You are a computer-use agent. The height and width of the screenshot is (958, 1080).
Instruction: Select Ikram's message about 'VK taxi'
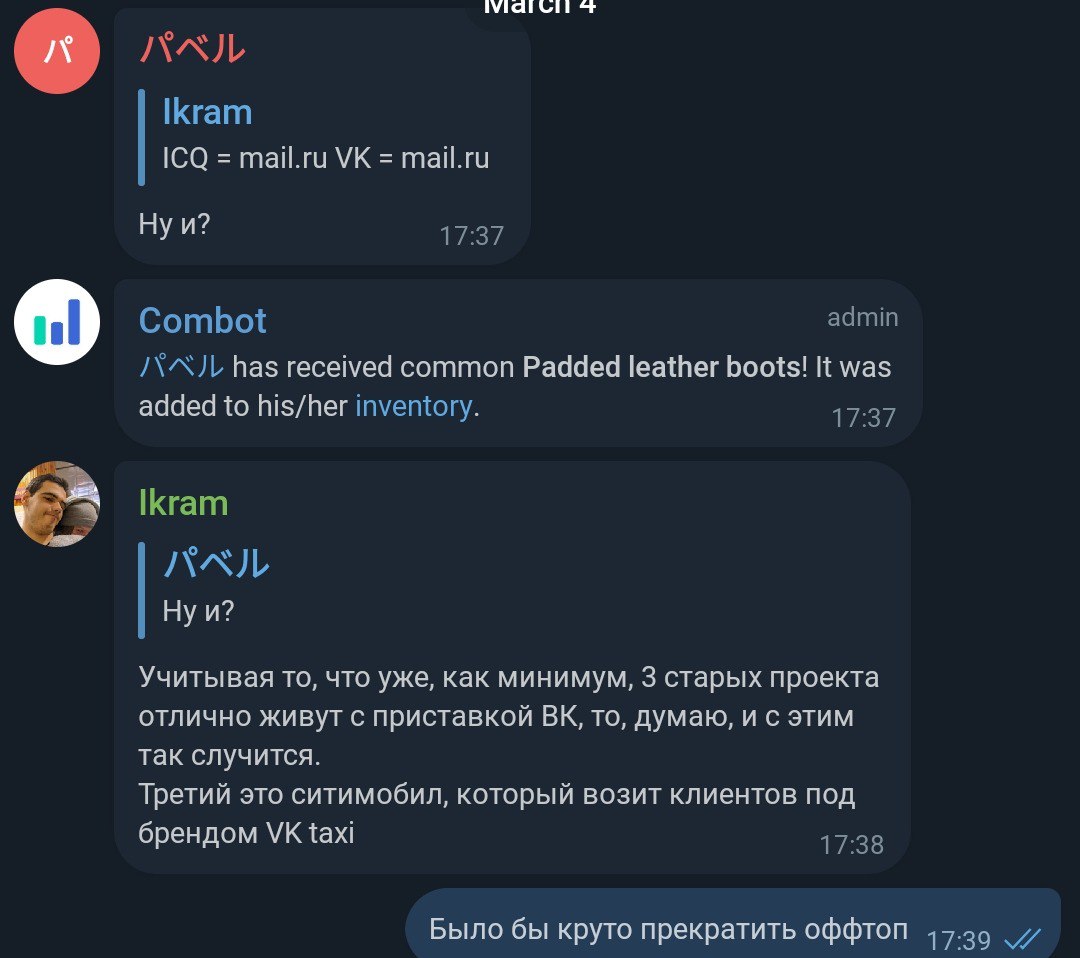512,667
